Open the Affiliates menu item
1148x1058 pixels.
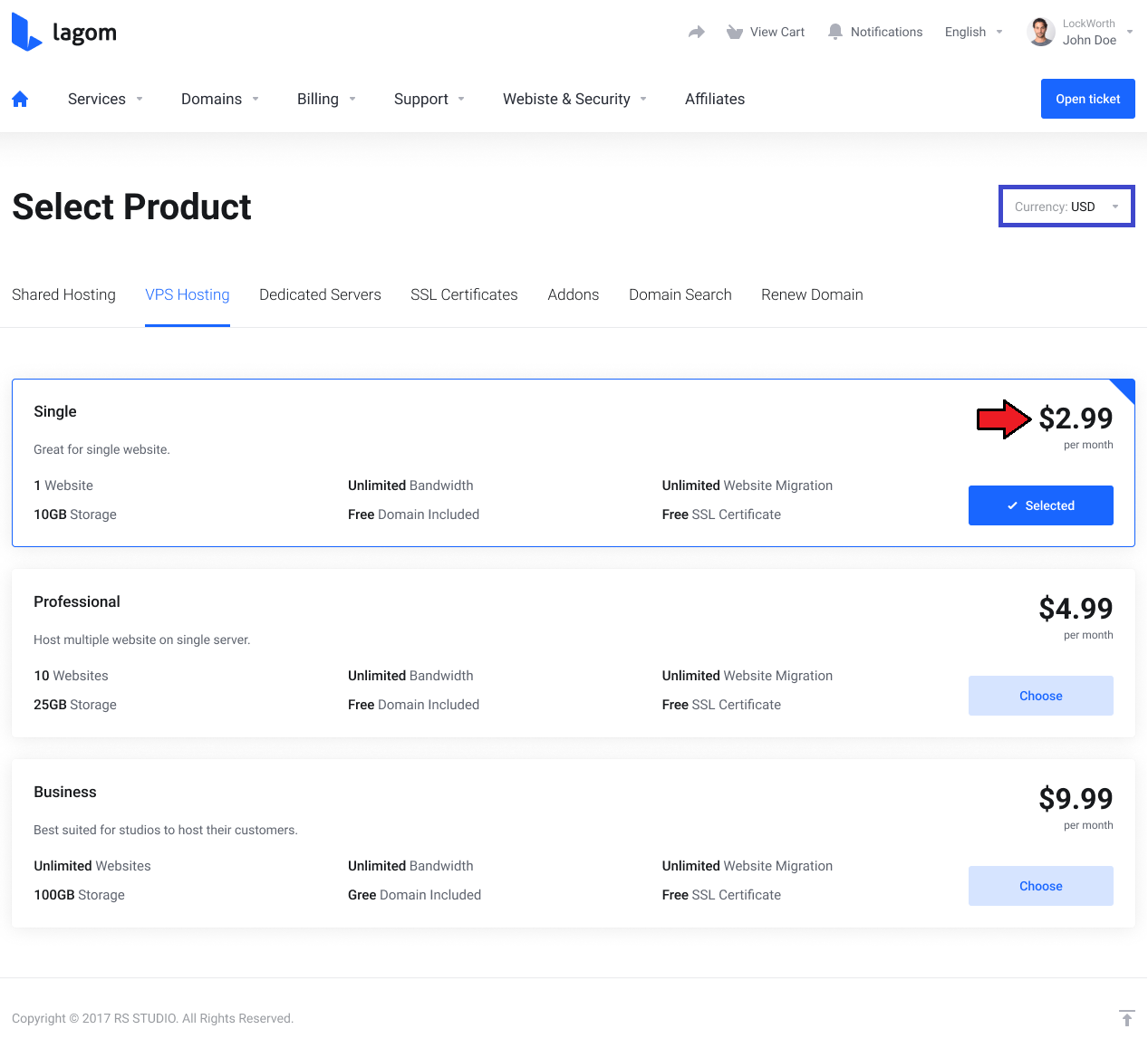click(x=715, y=99)
